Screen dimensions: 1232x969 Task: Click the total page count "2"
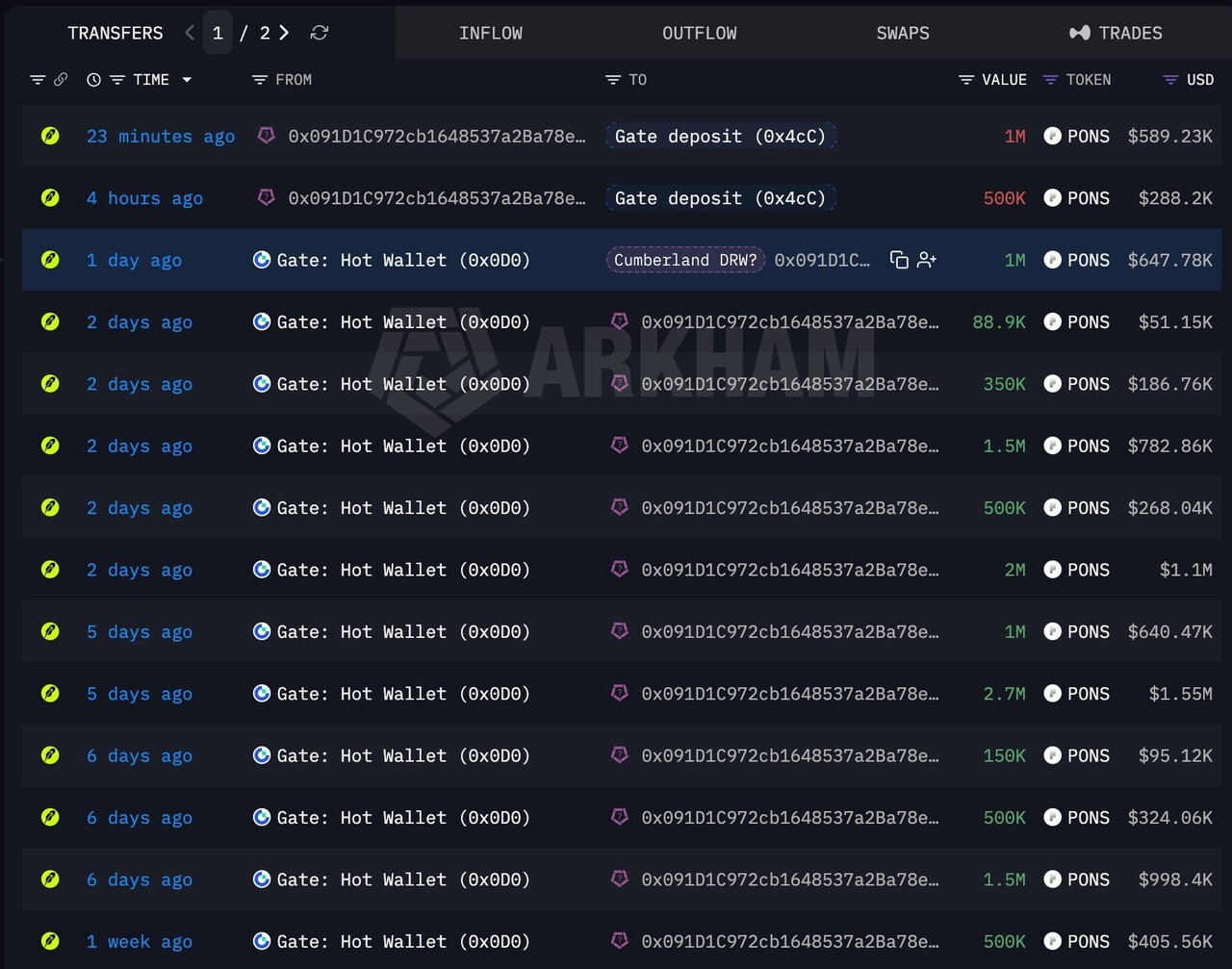click(x=265, y=33)
